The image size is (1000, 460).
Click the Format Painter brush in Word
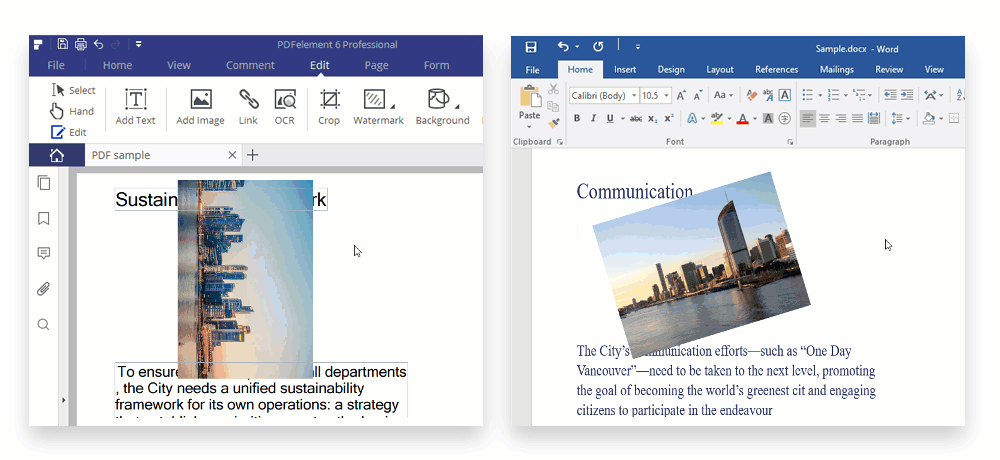(x=553, y=122)
